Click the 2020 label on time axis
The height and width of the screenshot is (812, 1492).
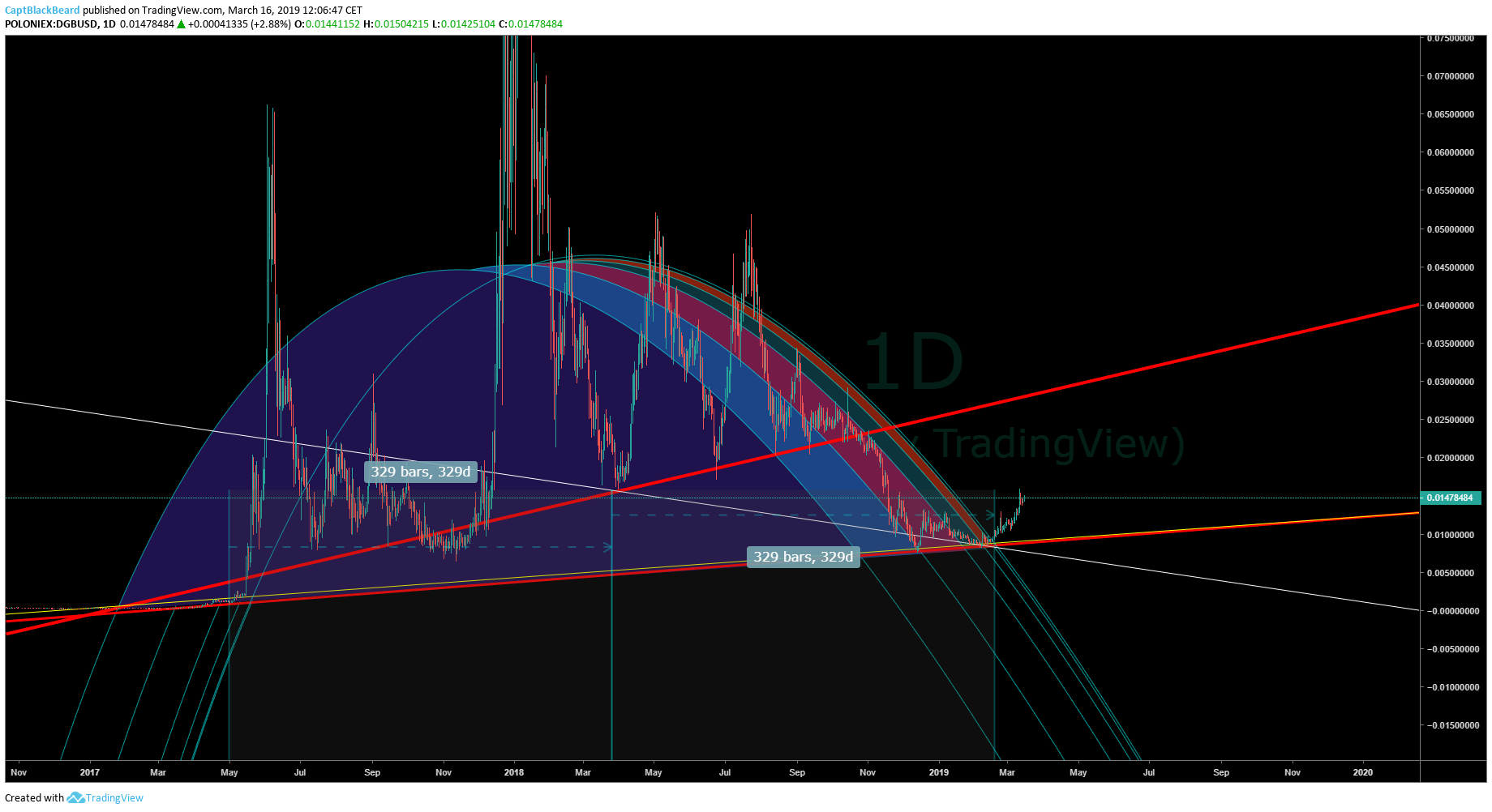point(1363,772)
